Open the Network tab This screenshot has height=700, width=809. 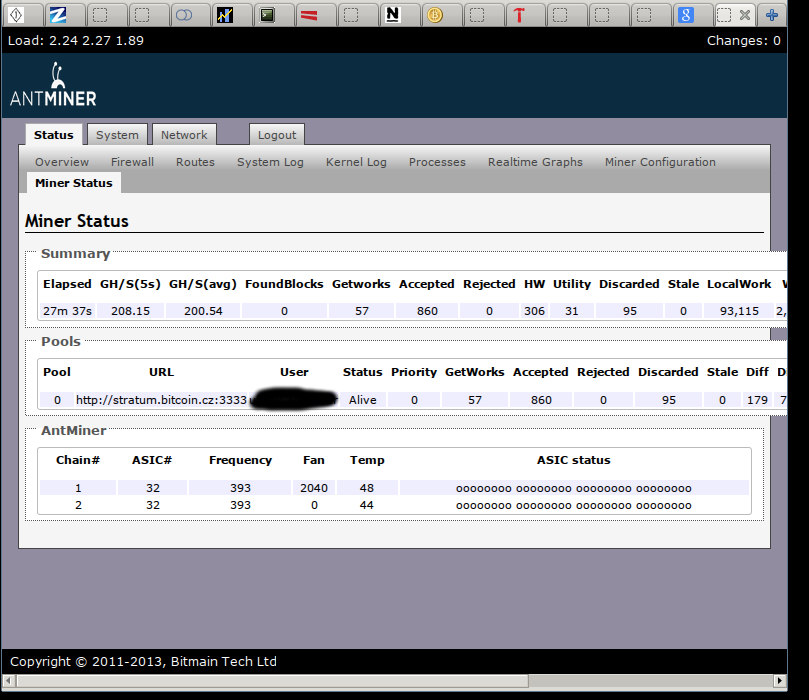(184, 135)
